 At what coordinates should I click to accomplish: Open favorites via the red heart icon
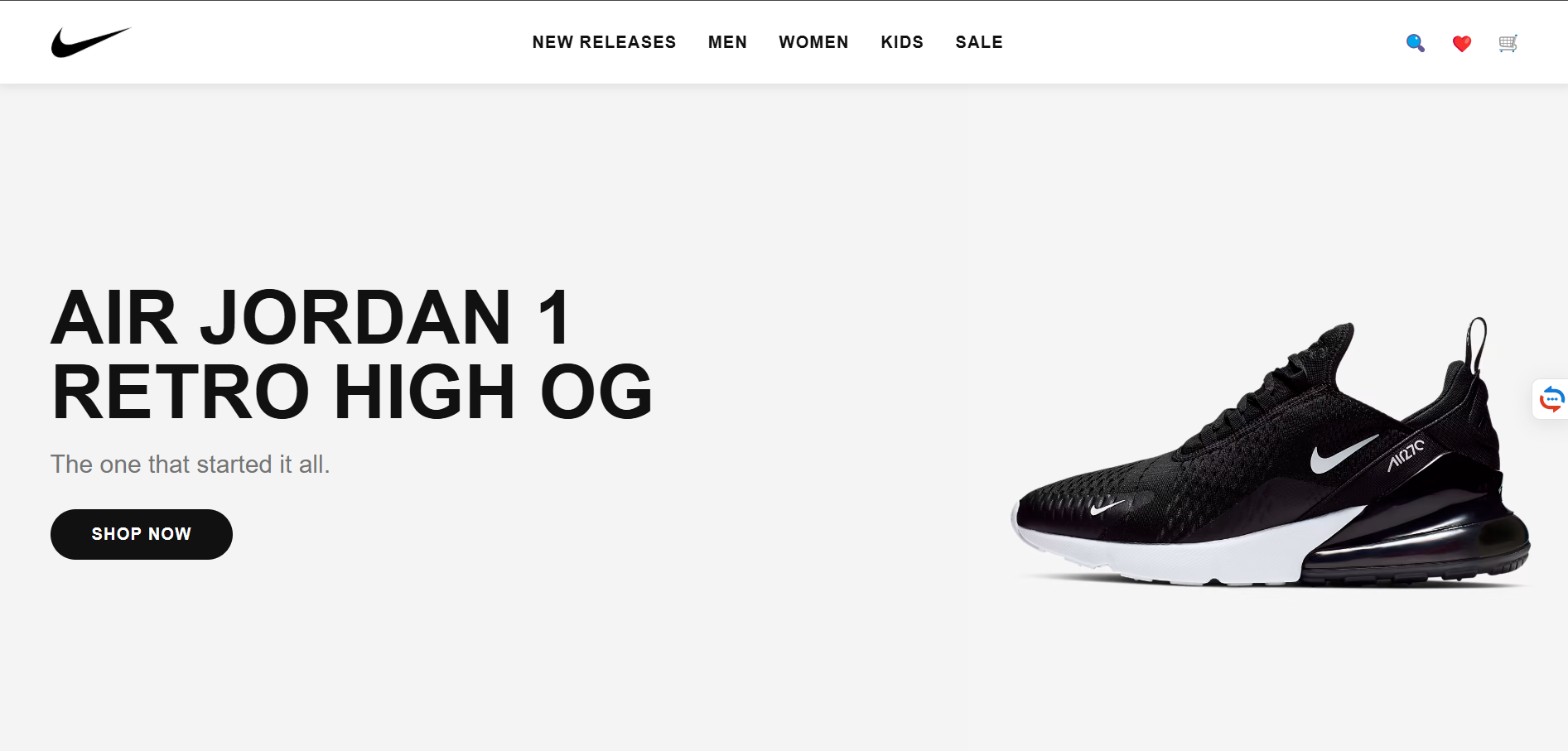(x=1461, y=43)
